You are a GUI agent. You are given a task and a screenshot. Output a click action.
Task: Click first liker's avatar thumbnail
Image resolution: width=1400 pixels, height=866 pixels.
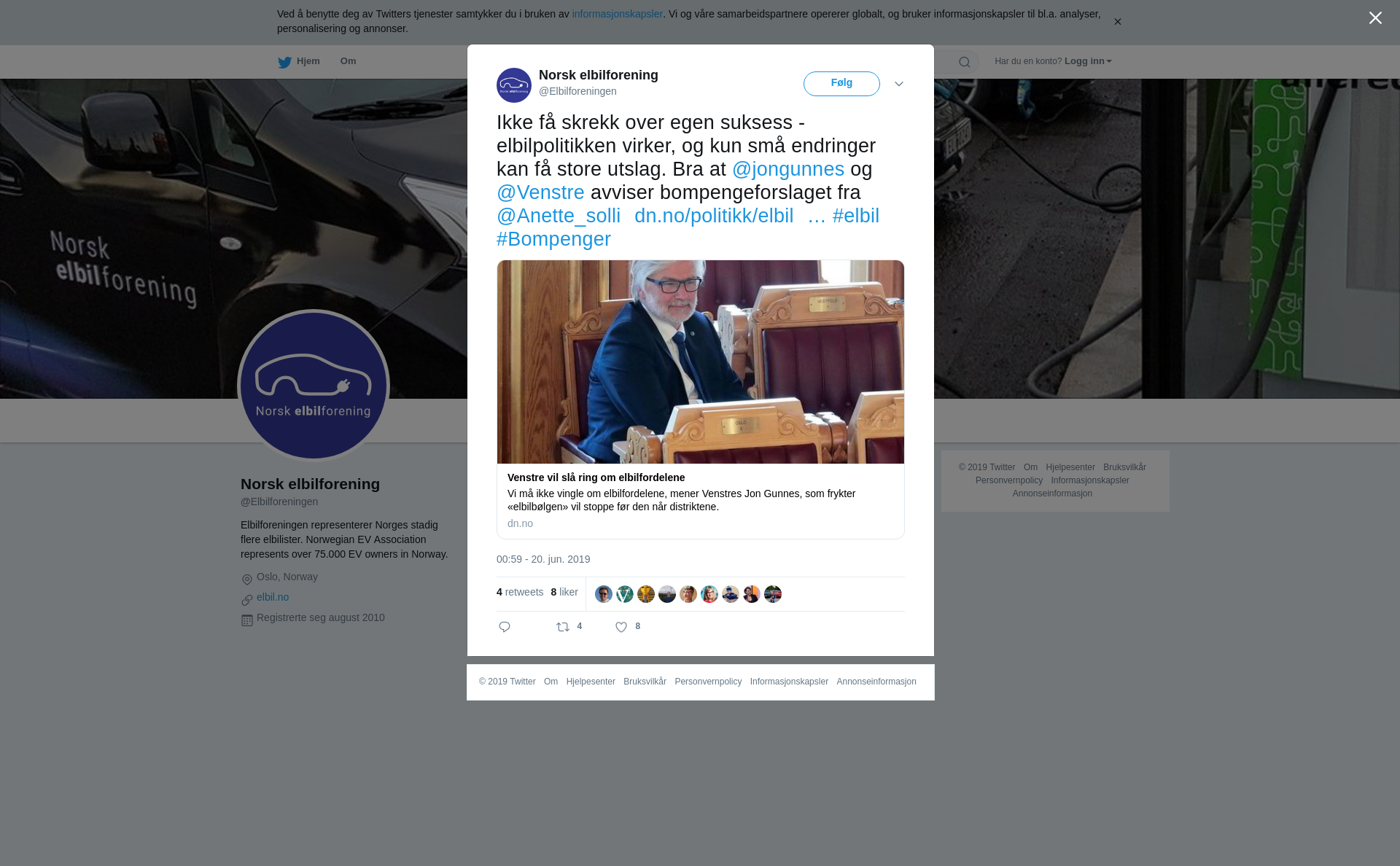(x=604, y=594)
